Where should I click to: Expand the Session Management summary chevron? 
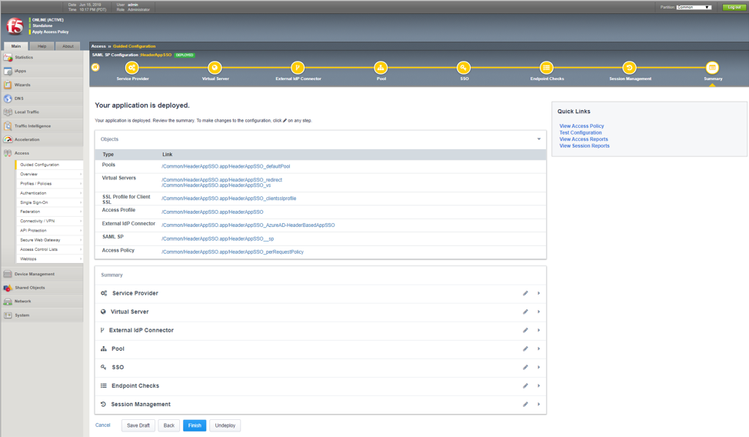pyautogui.click(x=538, y=404)
